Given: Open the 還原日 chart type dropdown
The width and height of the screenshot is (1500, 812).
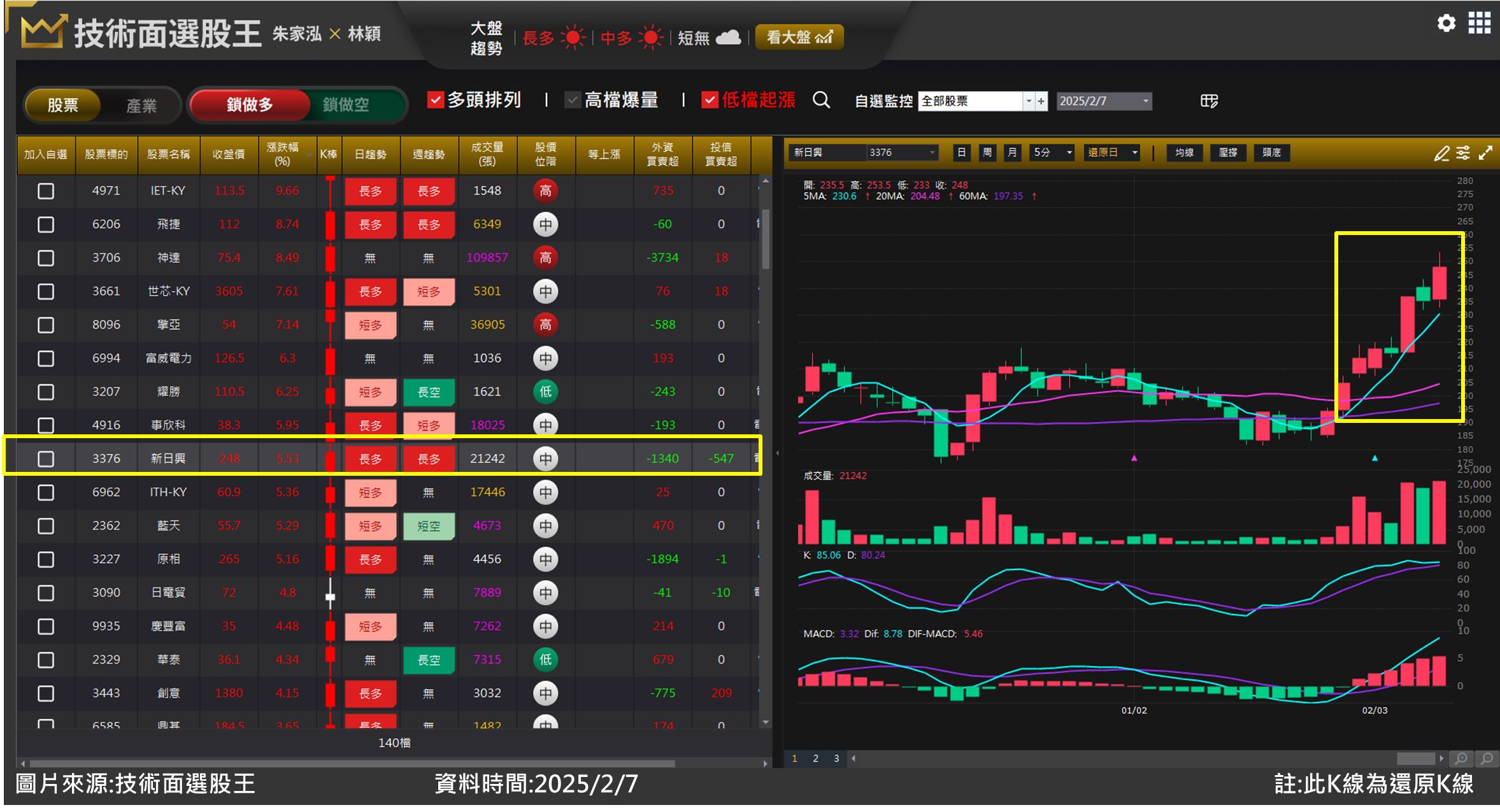Looking at the screenshot, I should pyautogui.click(x=1134, y=153).
